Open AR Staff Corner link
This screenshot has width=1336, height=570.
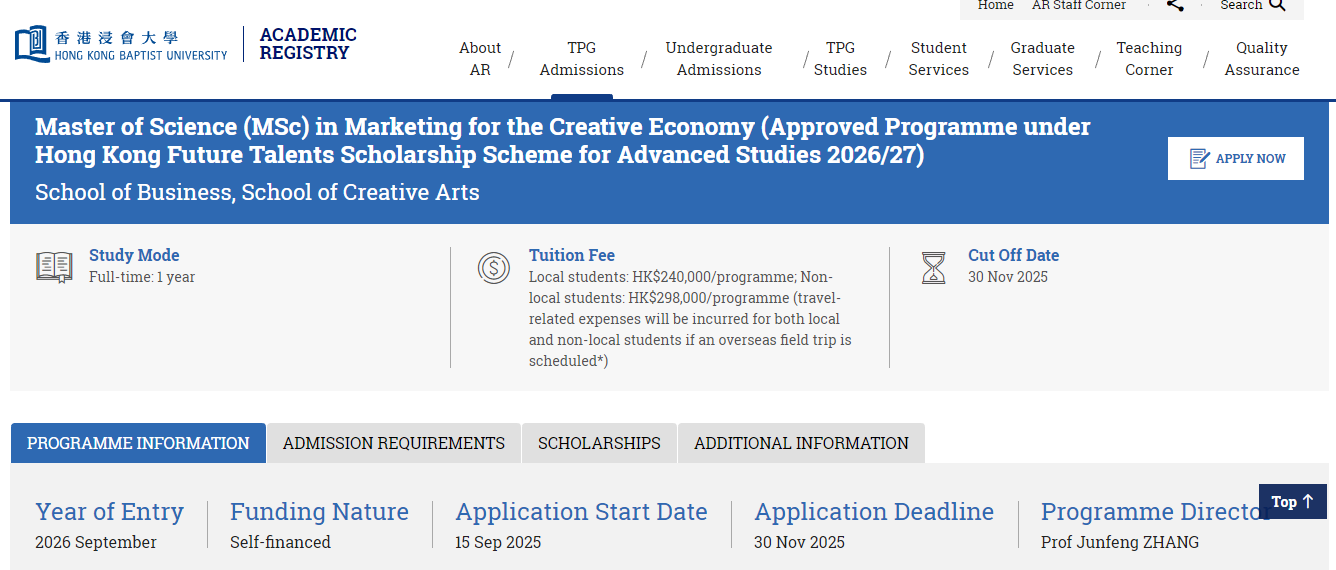pos(1079,5)
